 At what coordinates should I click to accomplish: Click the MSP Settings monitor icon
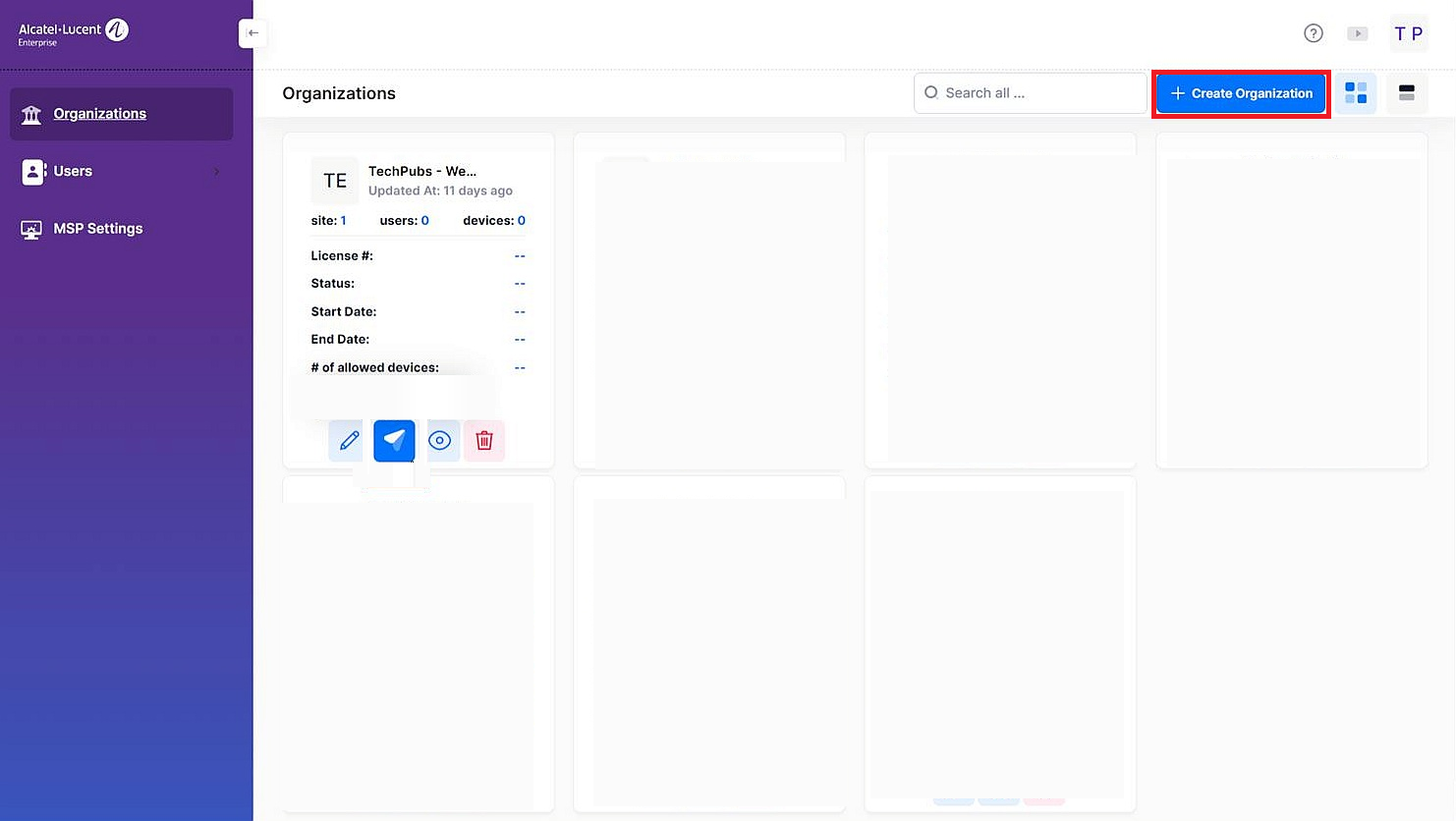coord(31,230)
